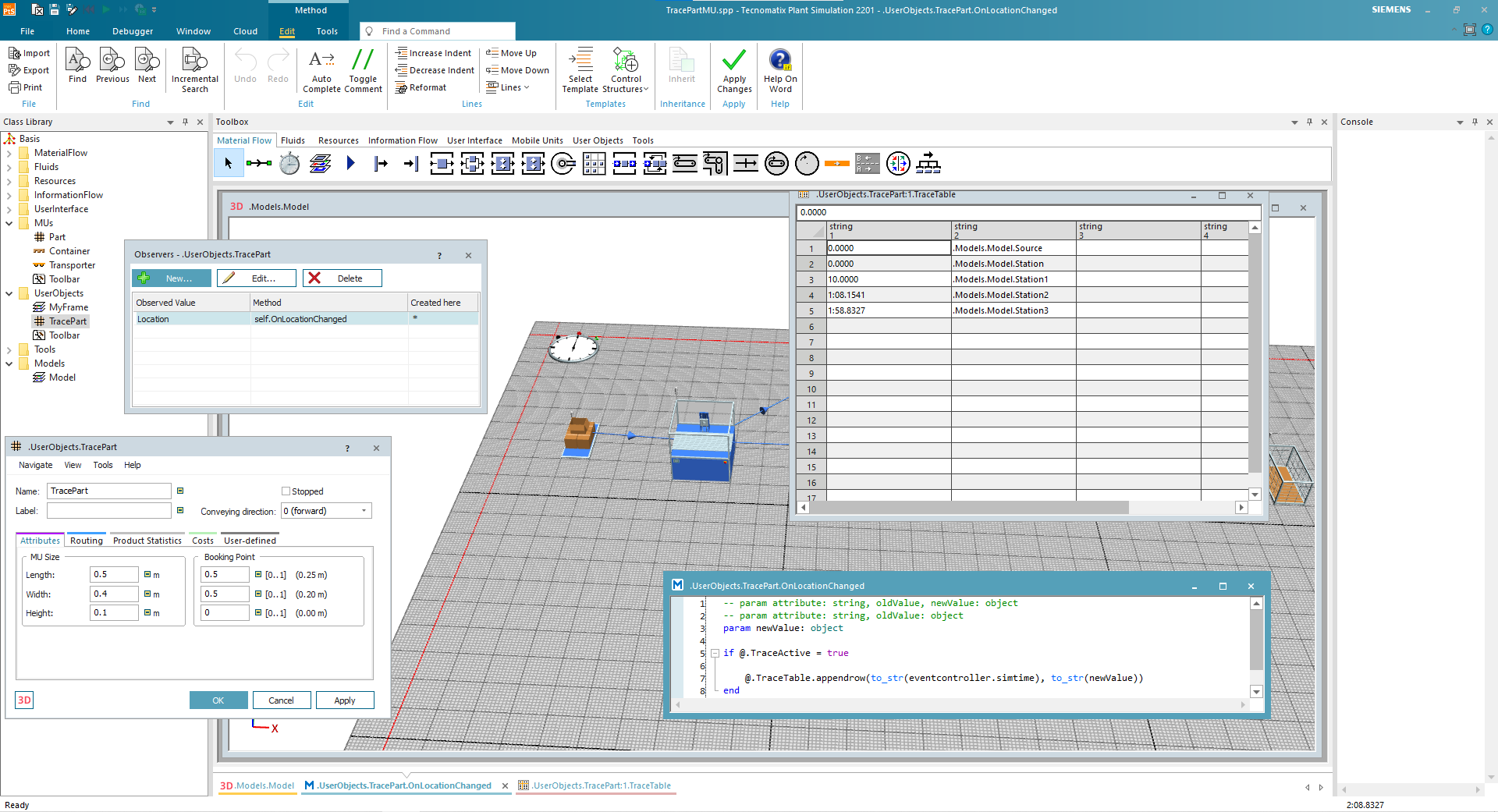
Task: Click OK in the TracePart dialog
Action: [x=218, y=700]
